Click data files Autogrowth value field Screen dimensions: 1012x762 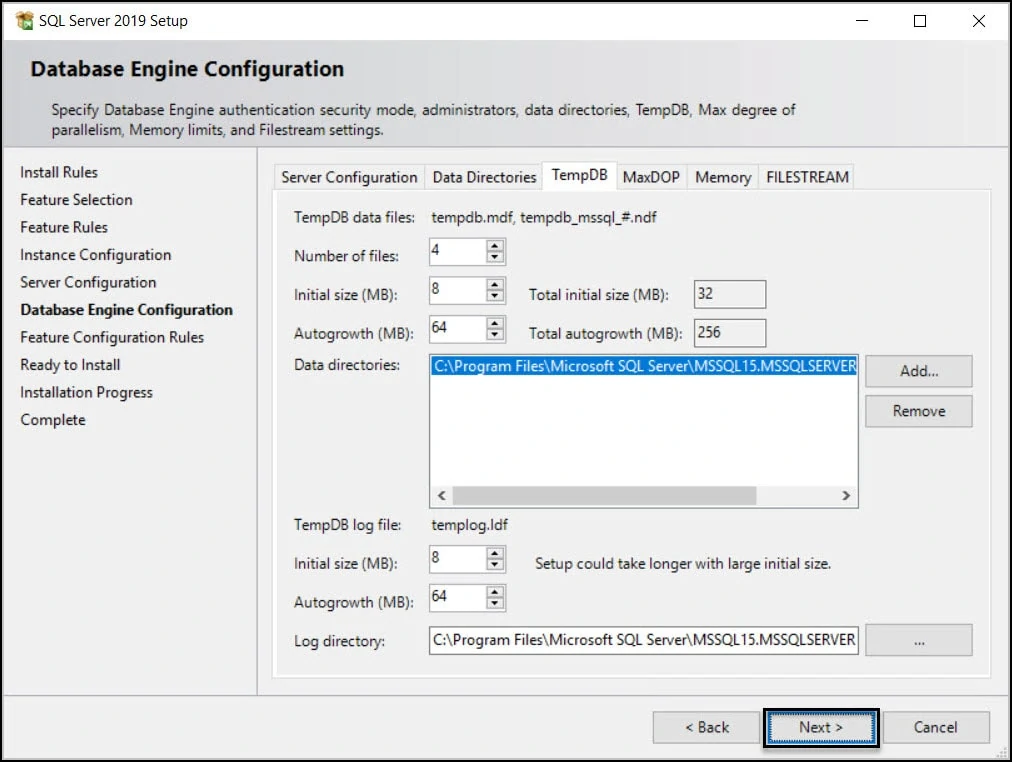(x=458, y=329)
